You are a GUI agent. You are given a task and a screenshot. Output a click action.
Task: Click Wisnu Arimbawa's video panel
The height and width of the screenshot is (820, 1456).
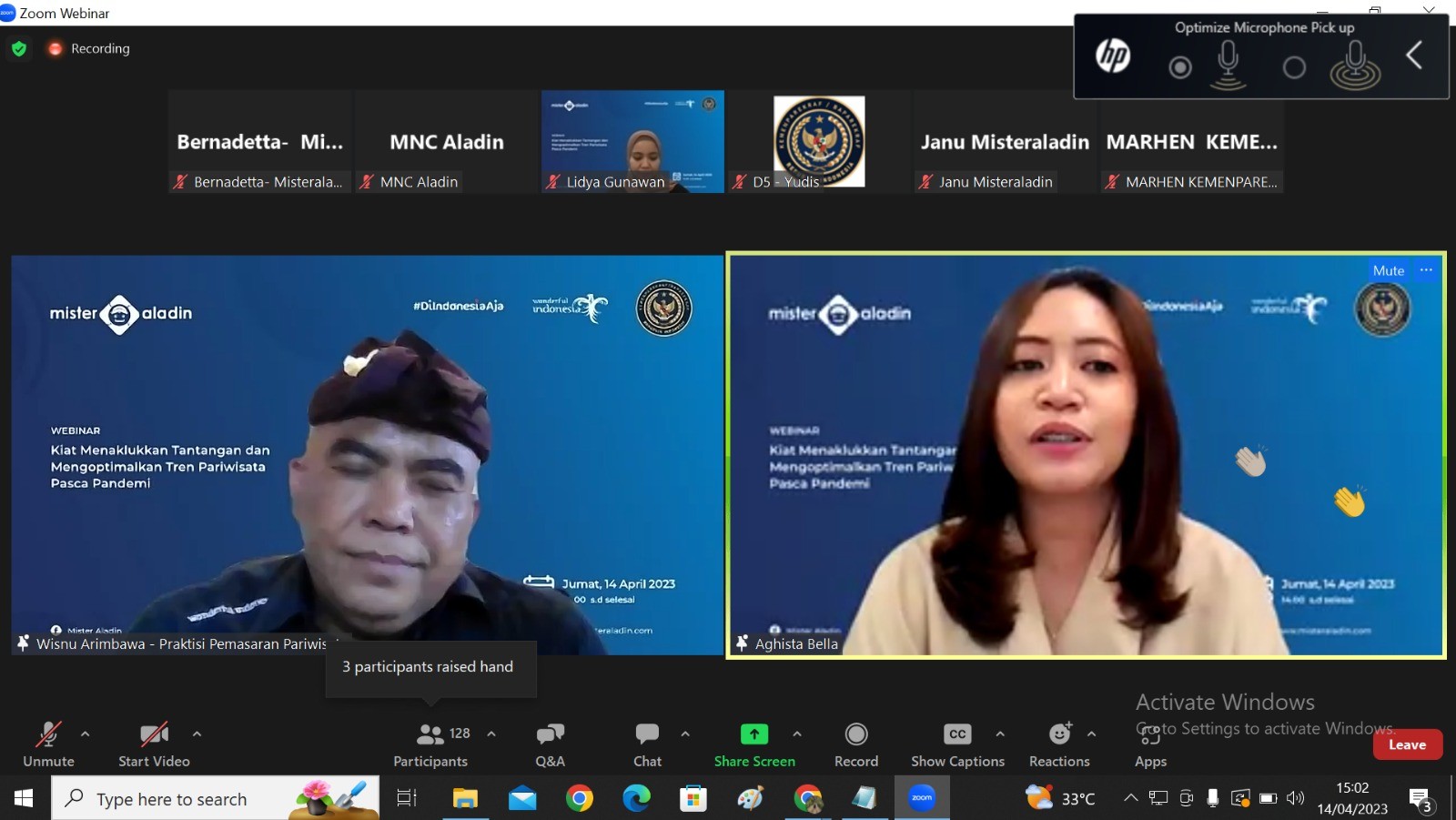pos(367,454)
